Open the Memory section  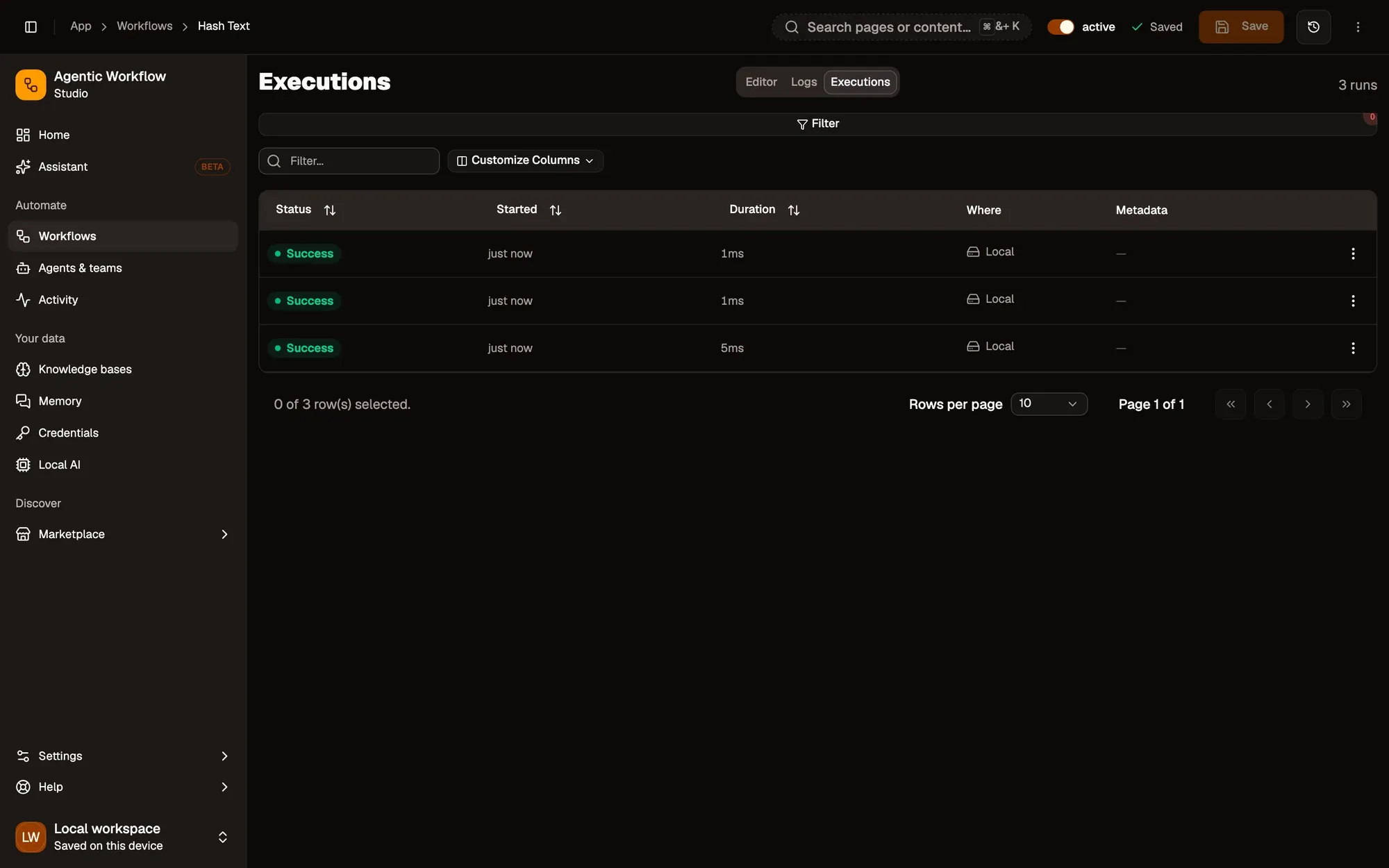(x=123, y=401)
